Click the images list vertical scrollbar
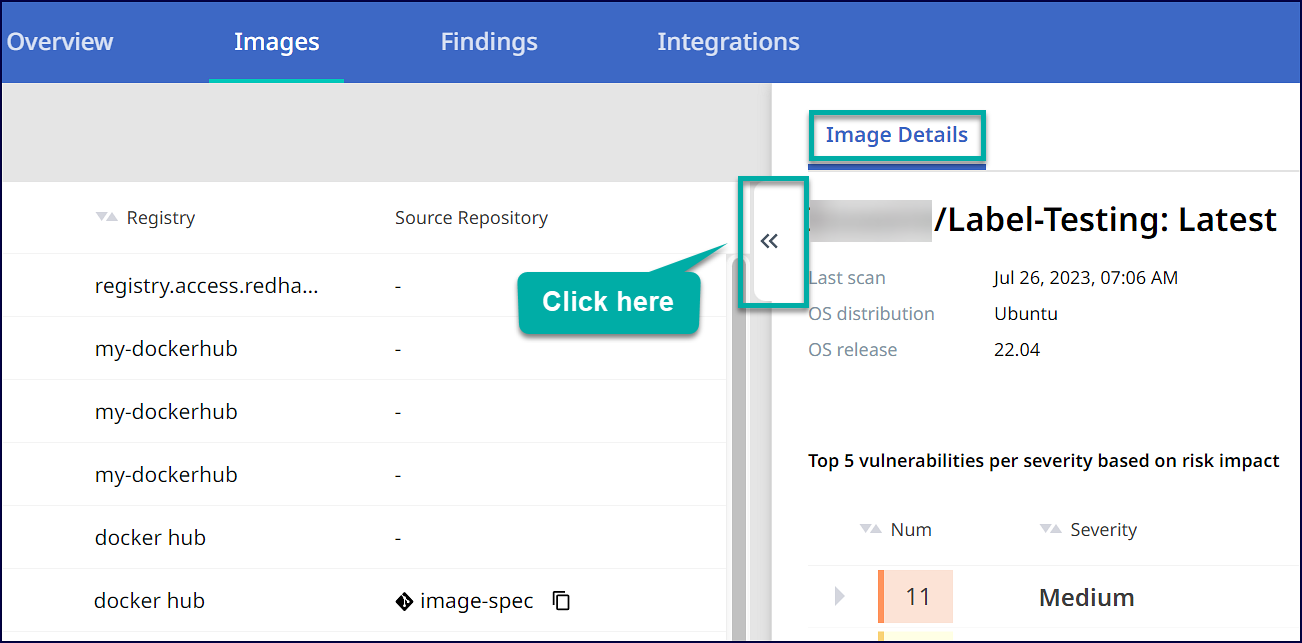Viewport: 1302px width, 643px height. 738,450
